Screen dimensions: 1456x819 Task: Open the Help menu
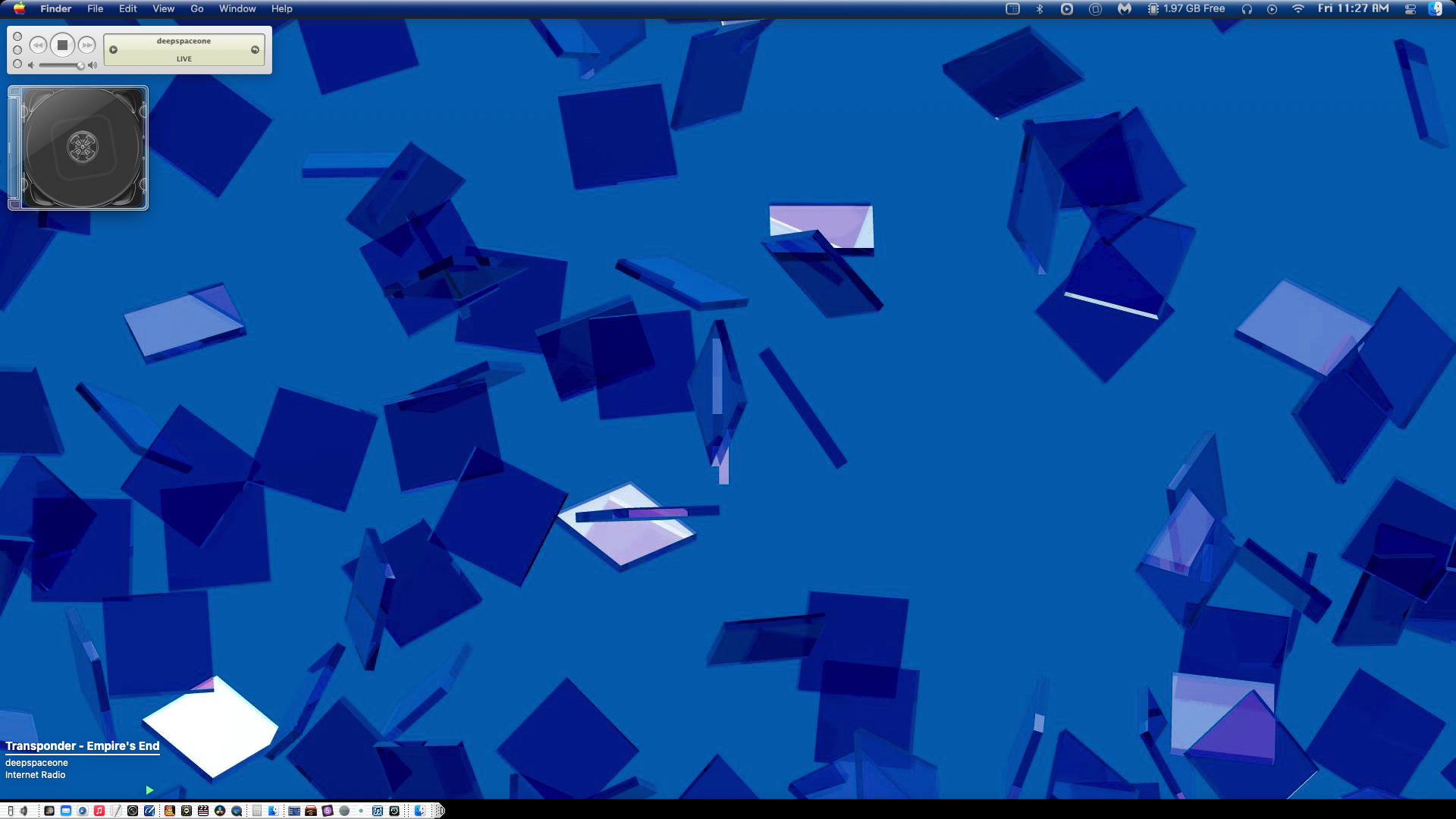282,8
